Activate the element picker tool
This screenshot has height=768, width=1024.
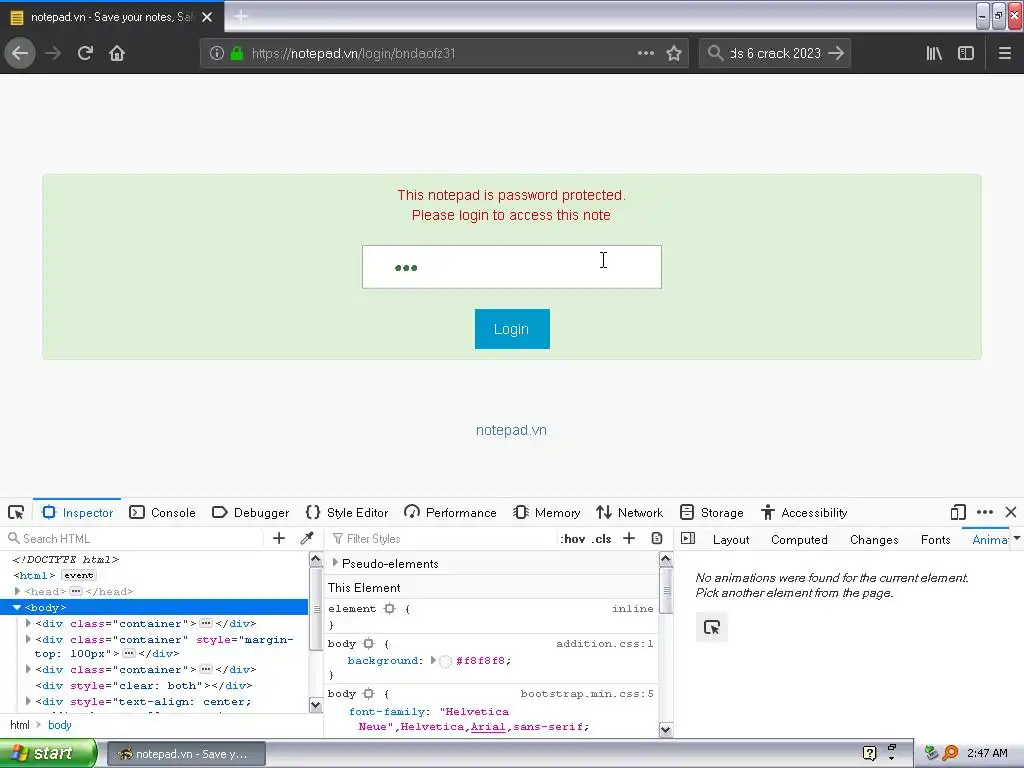16,513
